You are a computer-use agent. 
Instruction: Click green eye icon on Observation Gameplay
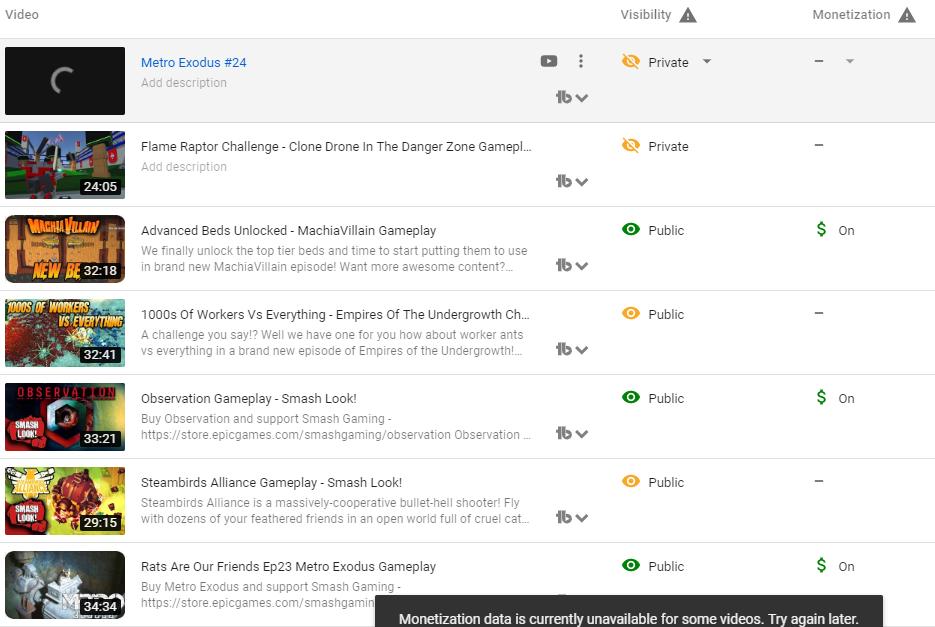(630, 398)
